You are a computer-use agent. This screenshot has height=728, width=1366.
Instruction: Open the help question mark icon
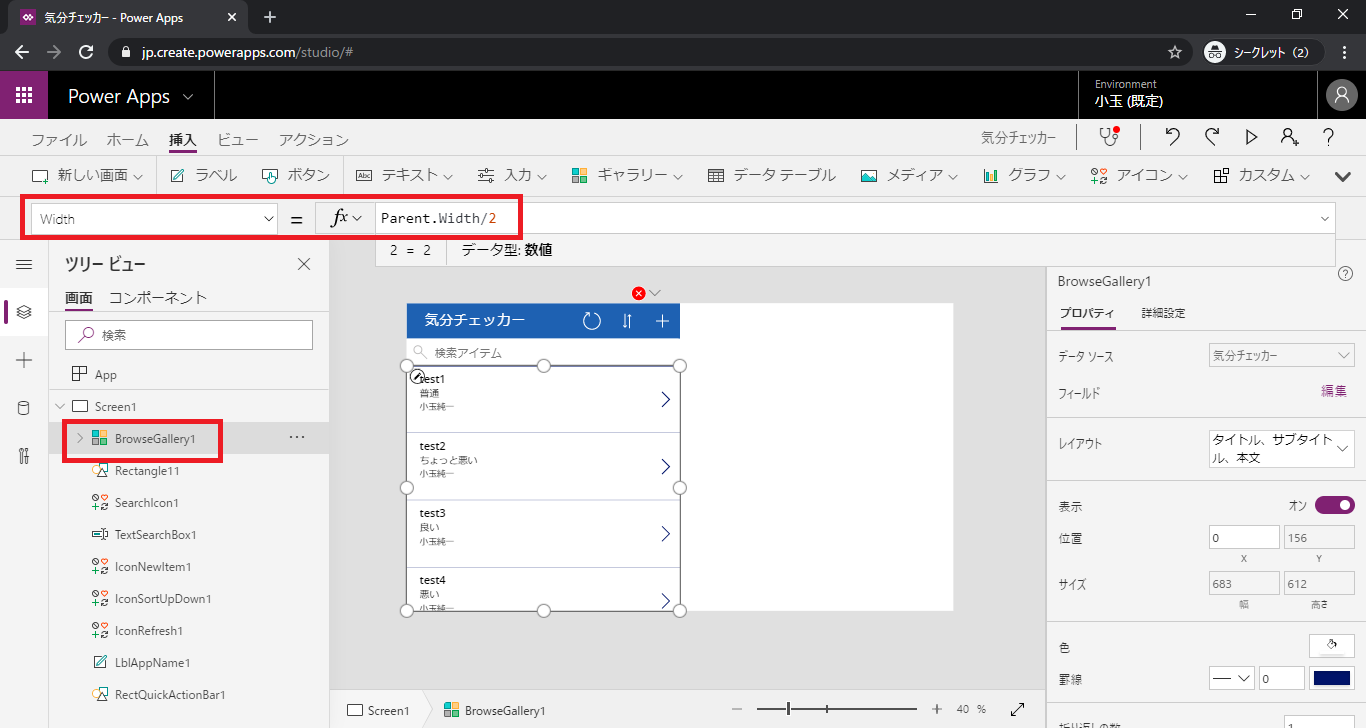click(1329, 138)
